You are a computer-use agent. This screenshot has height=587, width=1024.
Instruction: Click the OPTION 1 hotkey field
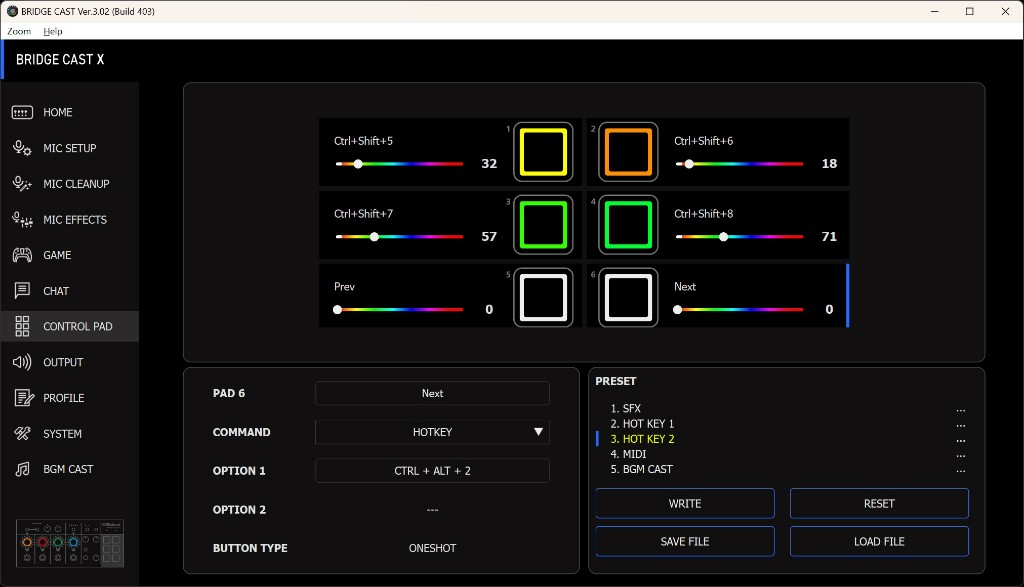[432, 471]
